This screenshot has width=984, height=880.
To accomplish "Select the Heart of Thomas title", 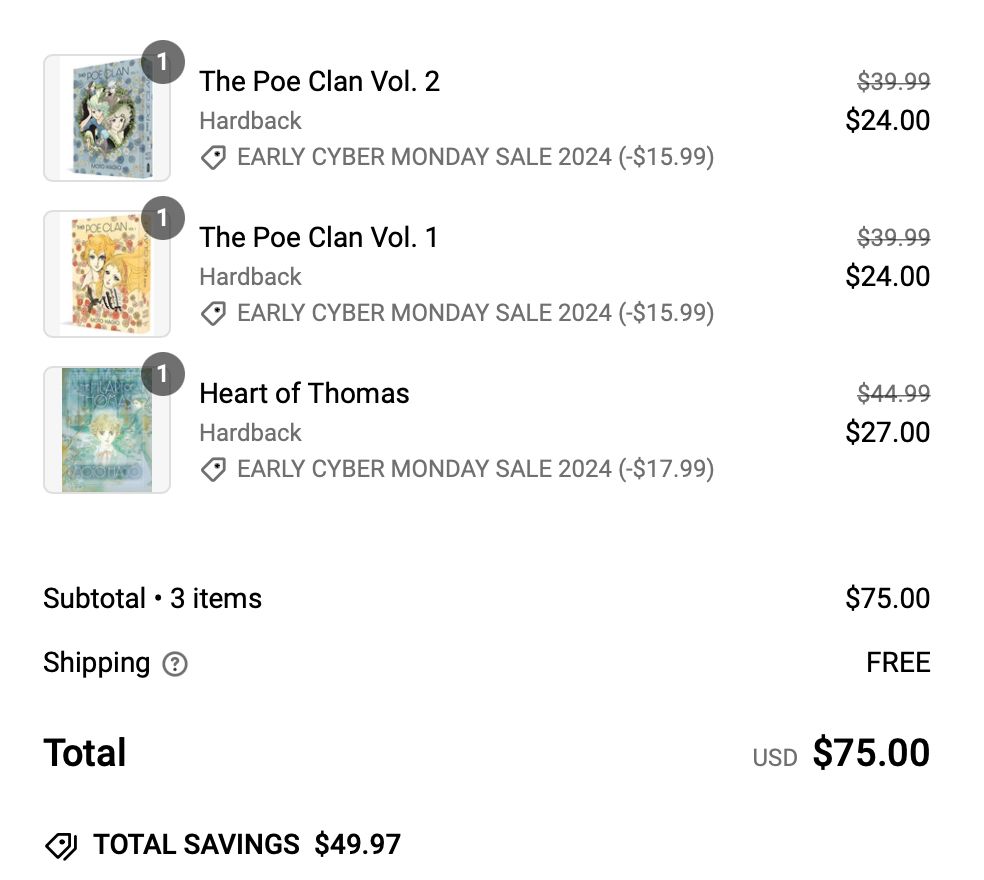I will tap(304, 393).
